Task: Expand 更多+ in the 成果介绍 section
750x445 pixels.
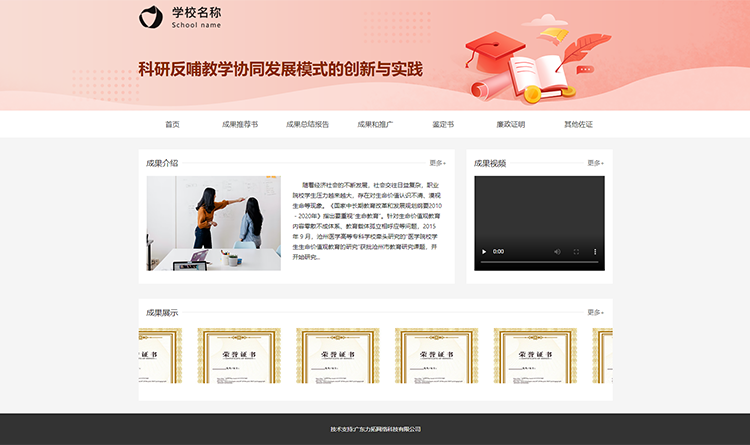Action: 438,162
